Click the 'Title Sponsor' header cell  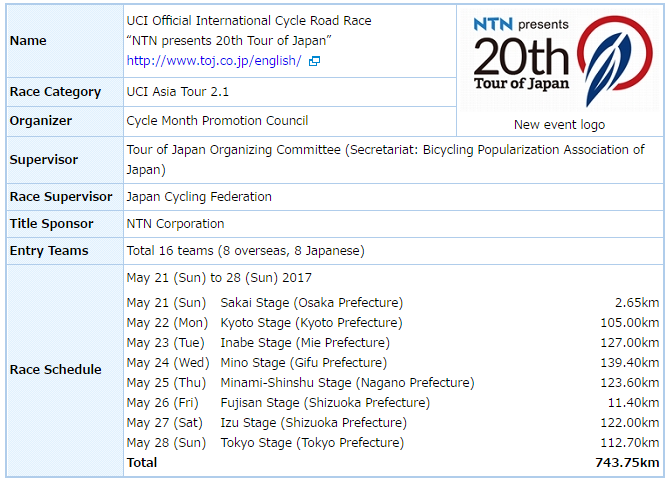click(52, 224)
